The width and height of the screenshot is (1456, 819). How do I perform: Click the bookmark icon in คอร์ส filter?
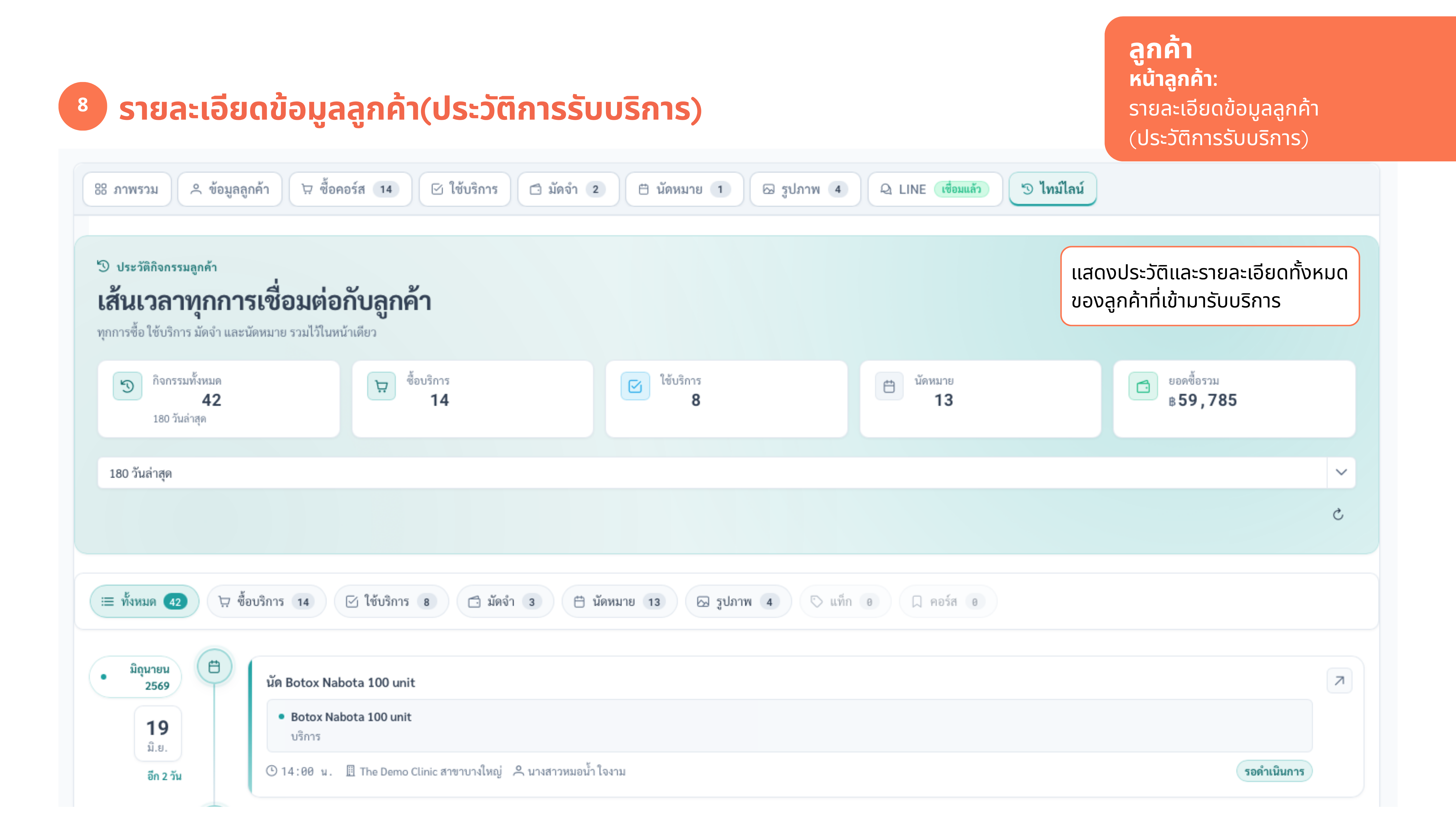click(x=917, y=601)
